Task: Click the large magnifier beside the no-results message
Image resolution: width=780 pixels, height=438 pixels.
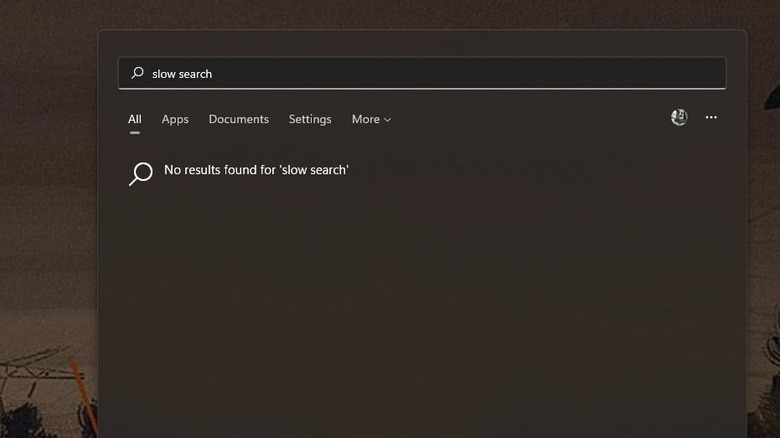Action: pos(141,172)
